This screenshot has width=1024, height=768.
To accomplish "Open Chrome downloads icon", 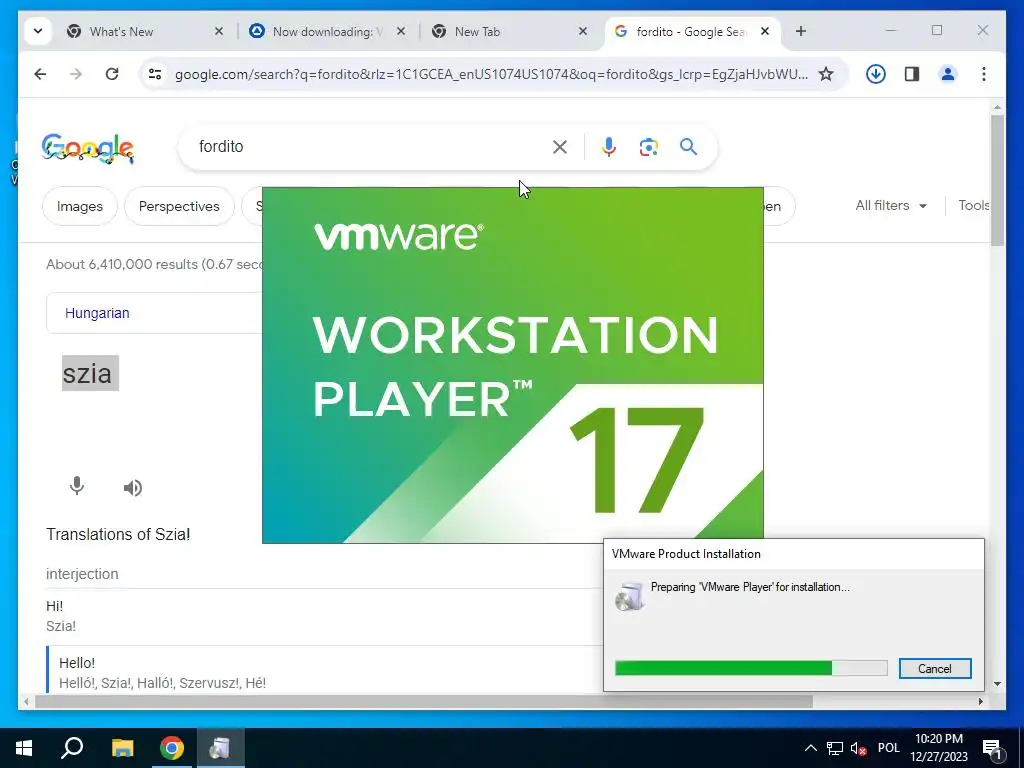I will (x=876, y=74).
